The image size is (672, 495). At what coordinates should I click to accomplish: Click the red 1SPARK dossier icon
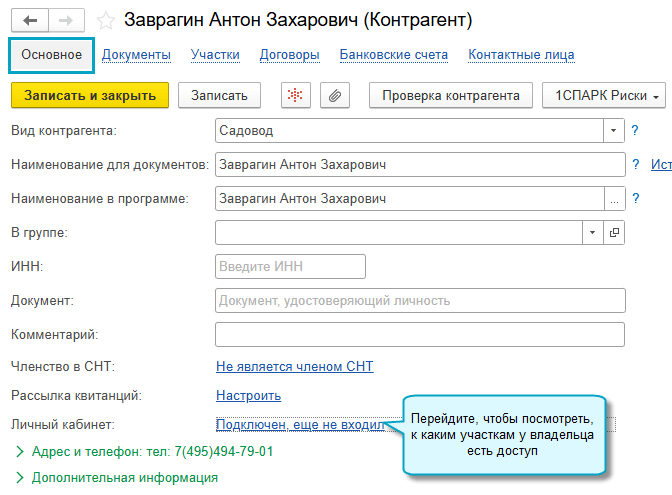295,95
